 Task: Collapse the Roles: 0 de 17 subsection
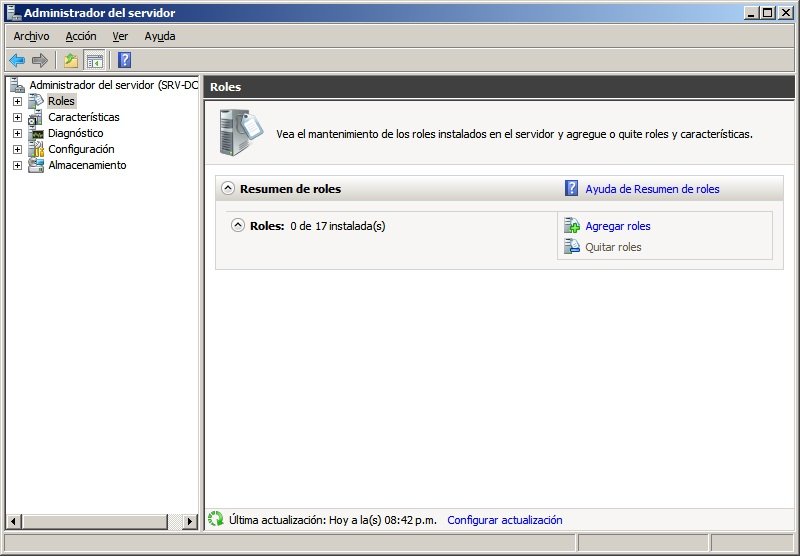pos(238,225)
